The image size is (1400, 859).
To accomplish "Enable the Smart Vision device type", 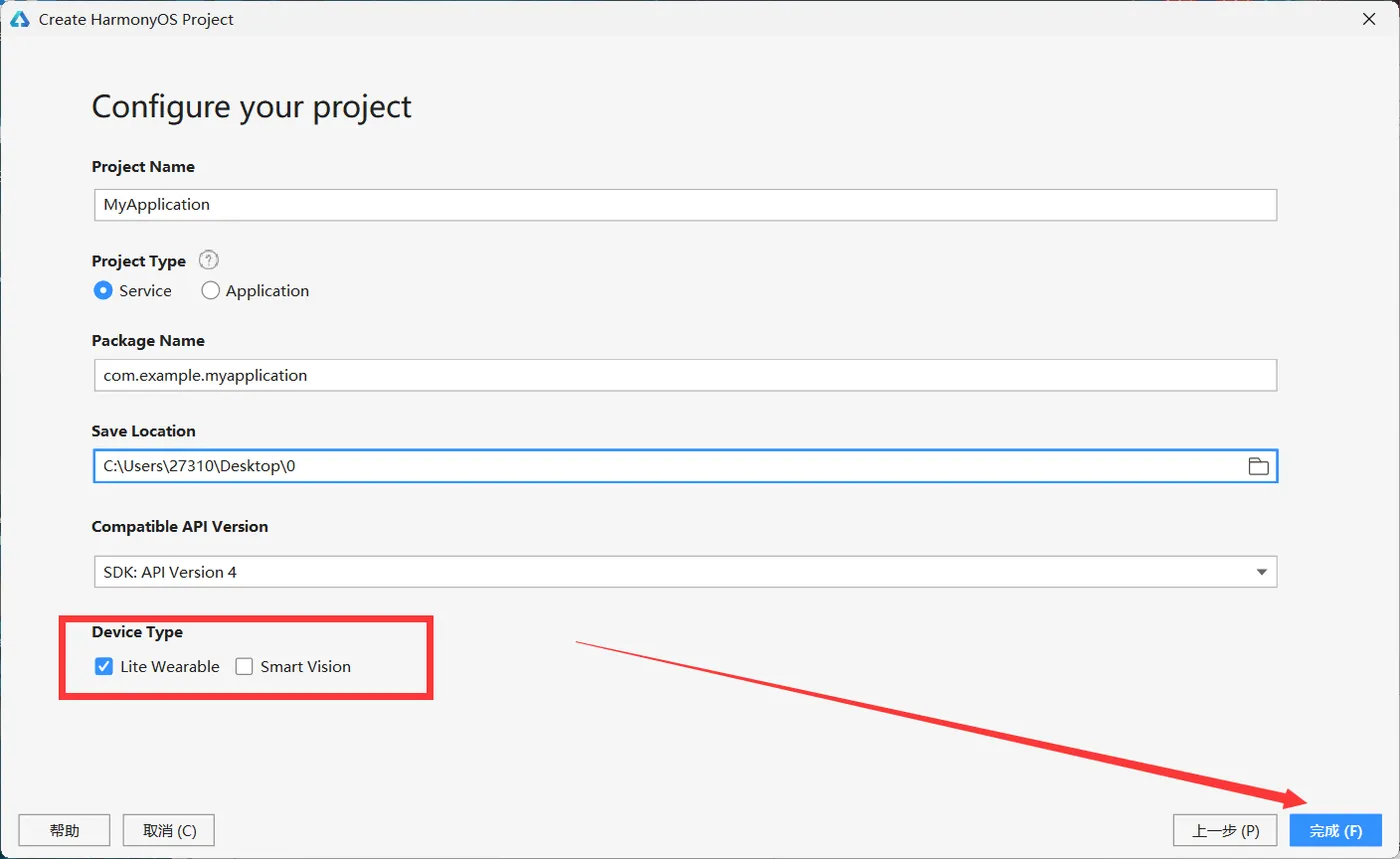I will pyautogui.click(x=293, y=667).
